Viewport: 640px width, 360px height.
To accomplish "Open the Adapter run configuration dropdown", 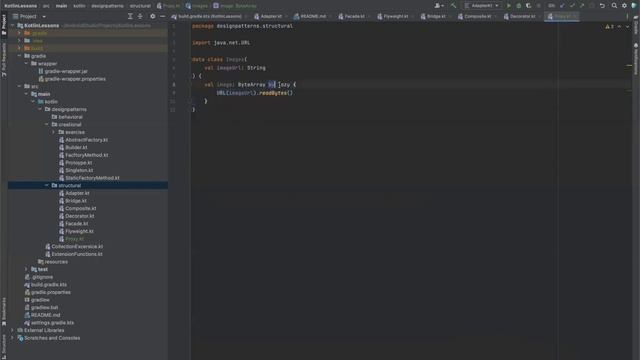I will click(x=482, y=6).
